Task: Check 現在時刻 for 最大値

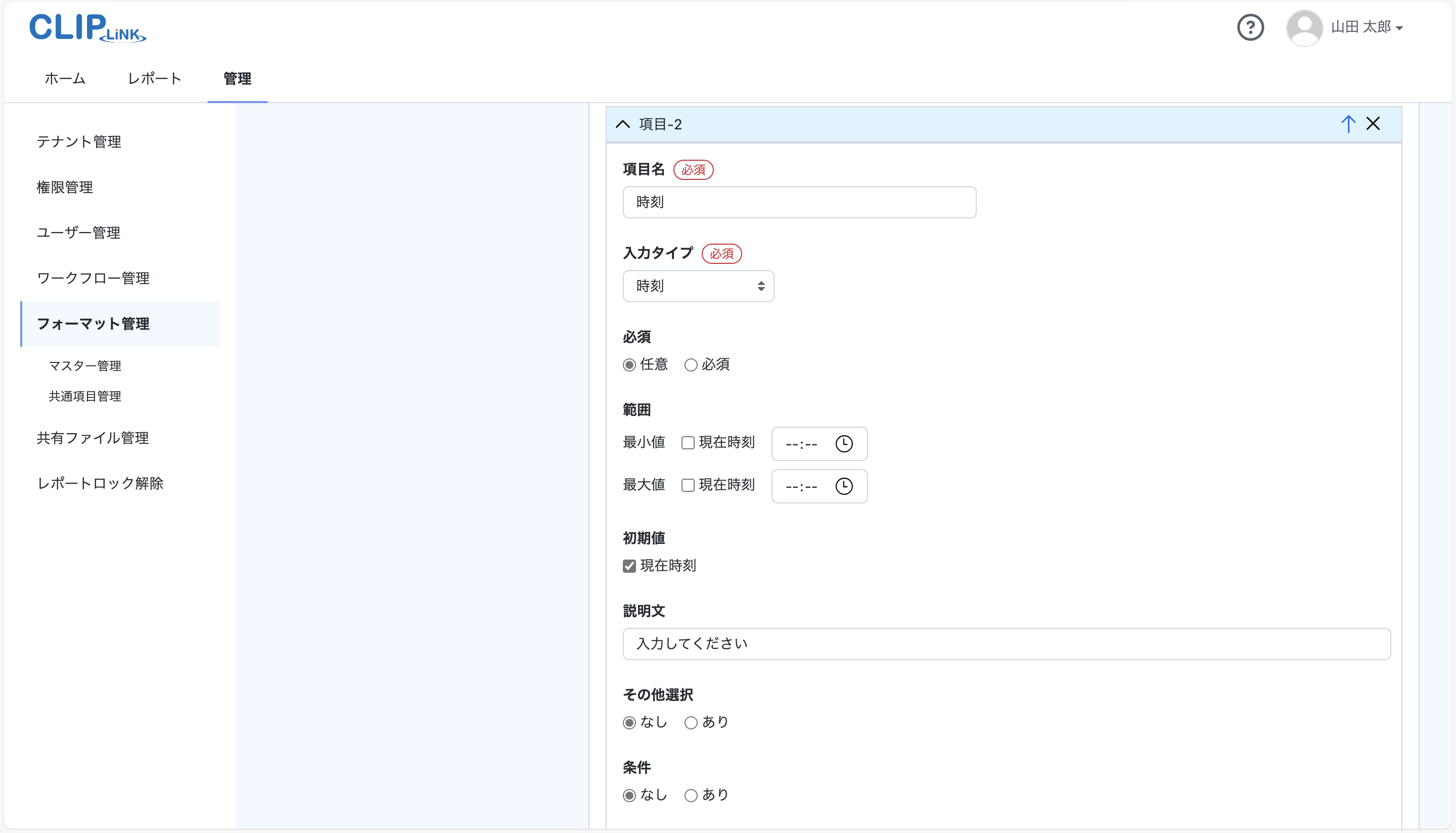Action: click(x=688, y=485)
